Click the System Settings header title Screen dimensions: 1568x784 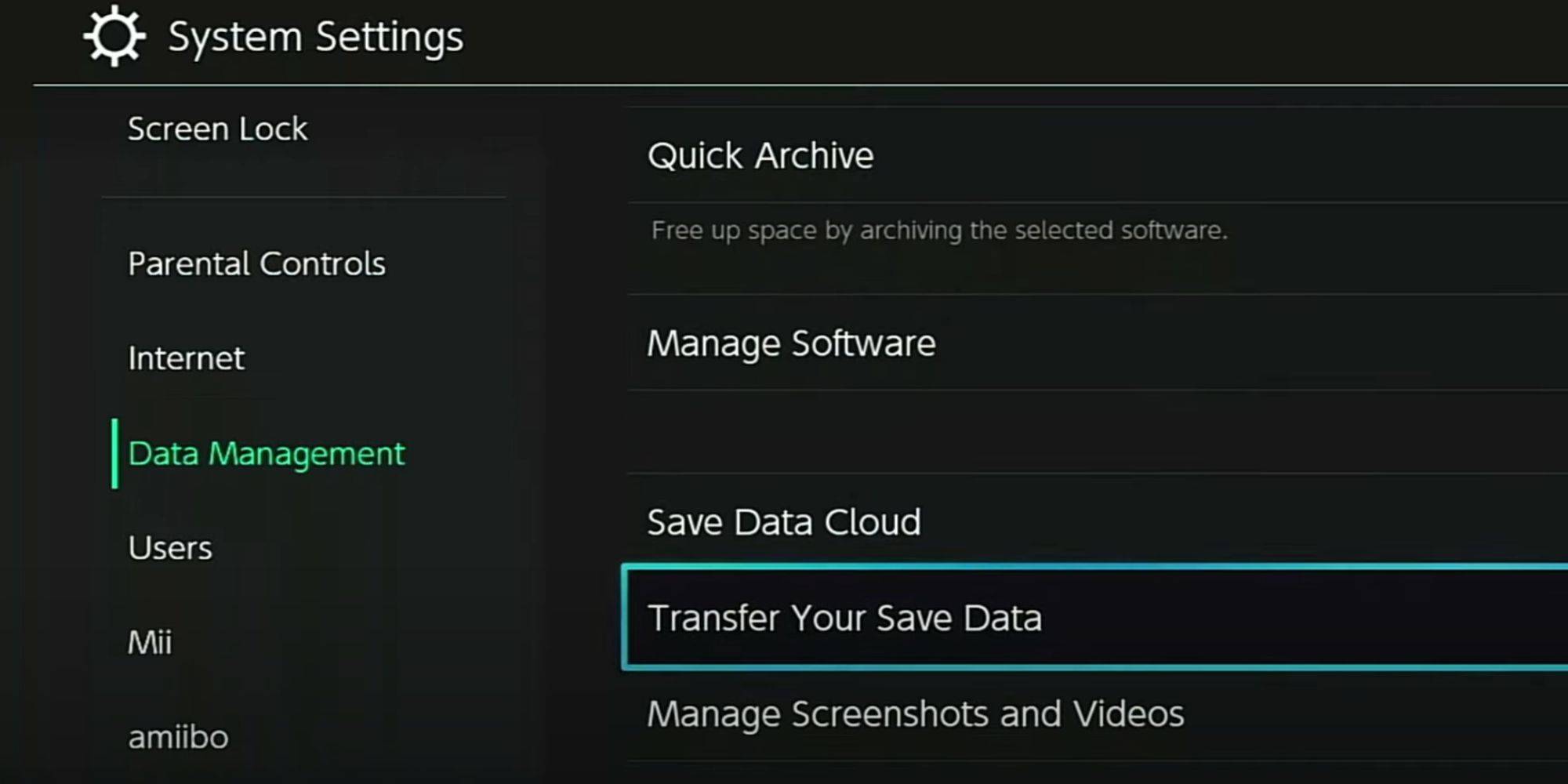pyautogui.click(x=315, y=35)
